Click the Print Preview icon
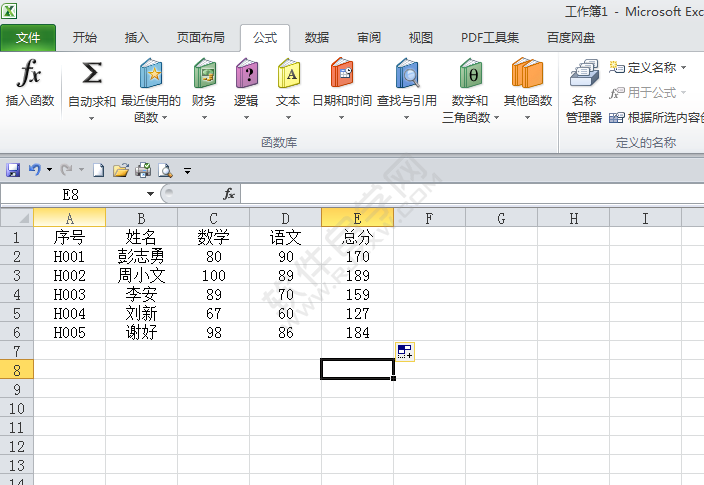The width and height of the screenshot is (704, 485). click(x=165, y=170)
